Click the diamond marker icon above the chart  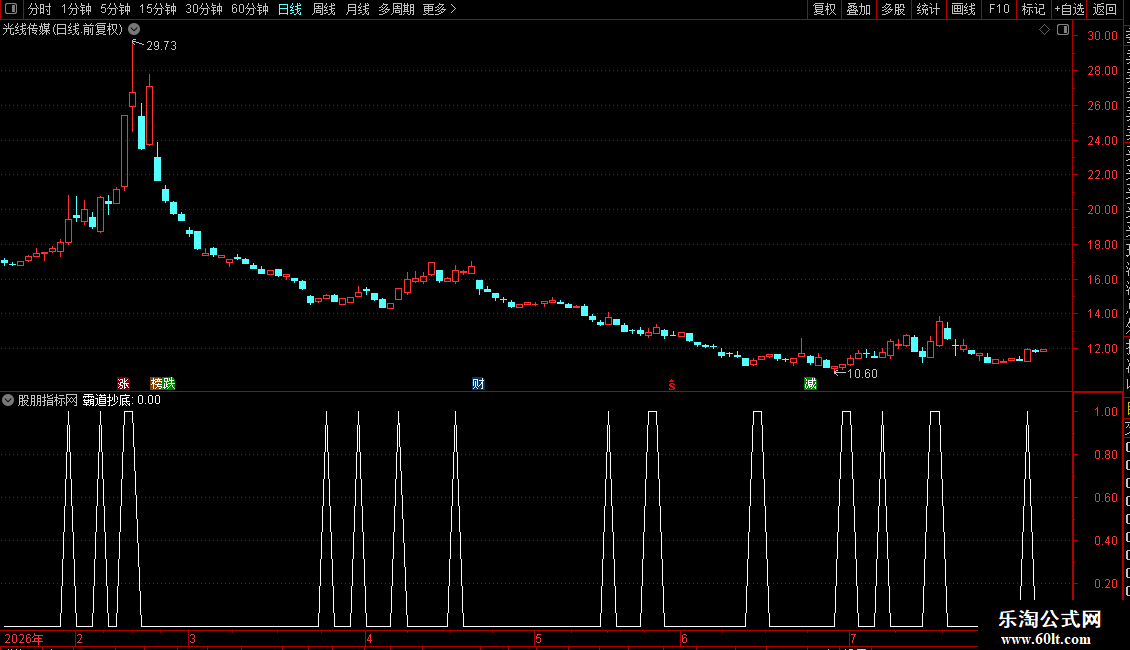tap(1044, 30)
